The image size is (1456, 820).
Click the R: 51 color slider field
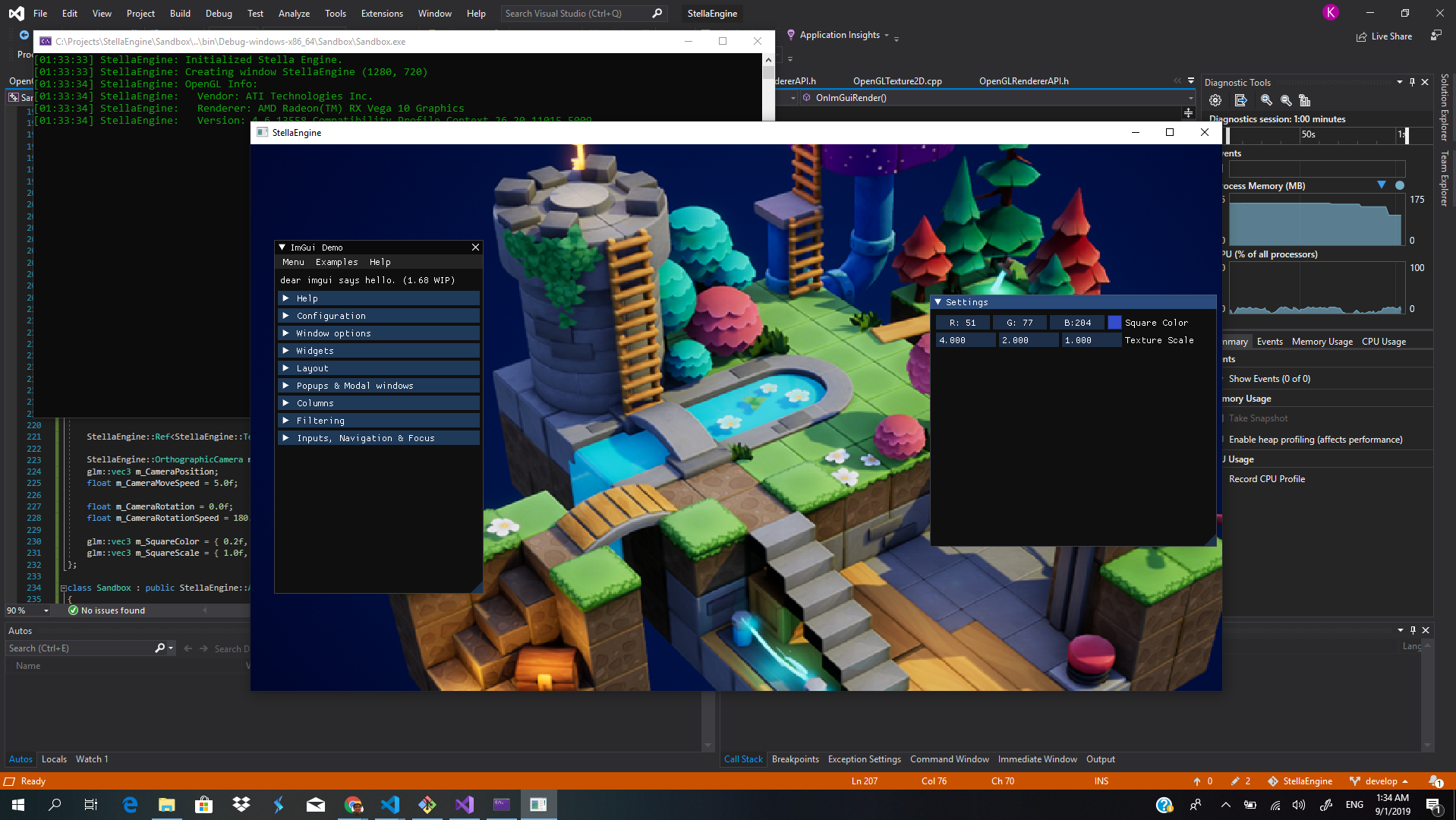click(x=962, y=323)
